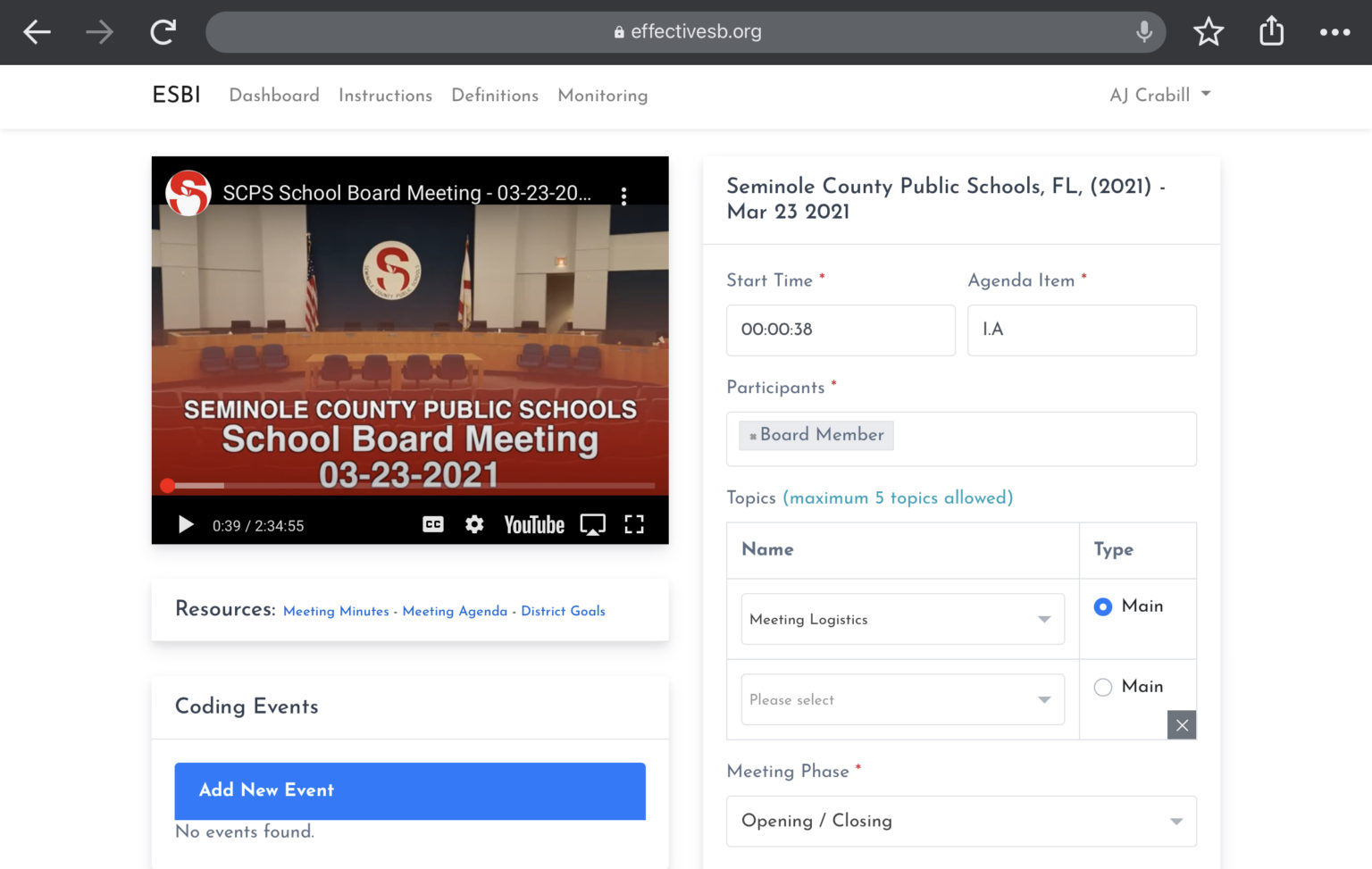This screenshot has width=1372, height=869.
Task: Click the effectivesb.org address bar
Action: click(686, 32)
